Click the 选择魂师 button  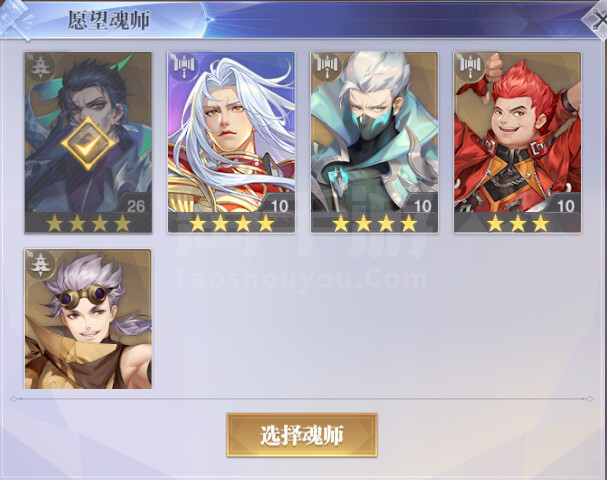(x=302, y=435)
